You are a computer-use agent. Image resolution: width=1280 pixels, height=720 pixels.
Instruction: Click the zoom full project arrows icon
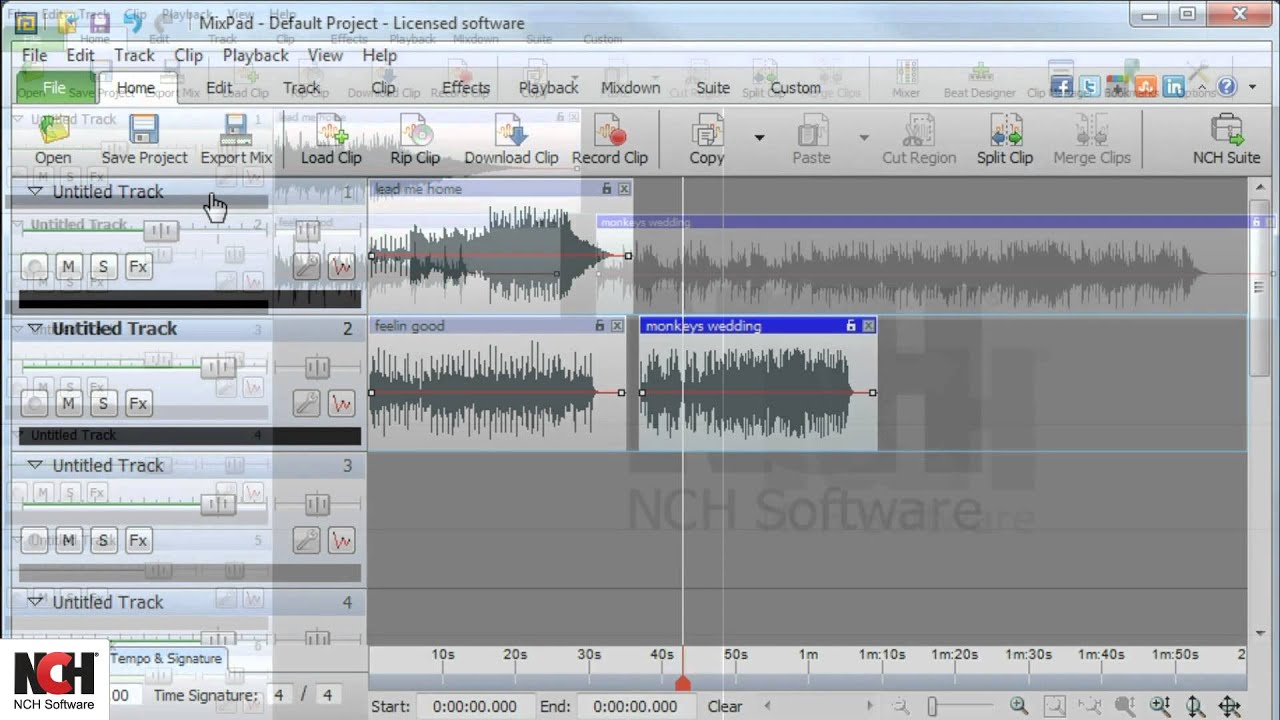tap(1230, 706)
